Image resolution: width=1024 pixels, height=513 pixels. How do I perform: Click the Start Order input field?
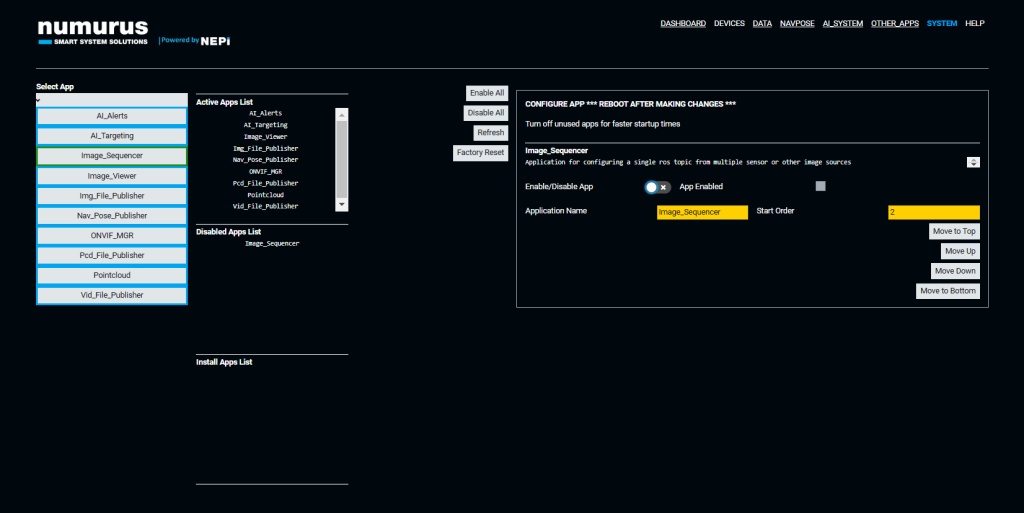click(933, 212)
